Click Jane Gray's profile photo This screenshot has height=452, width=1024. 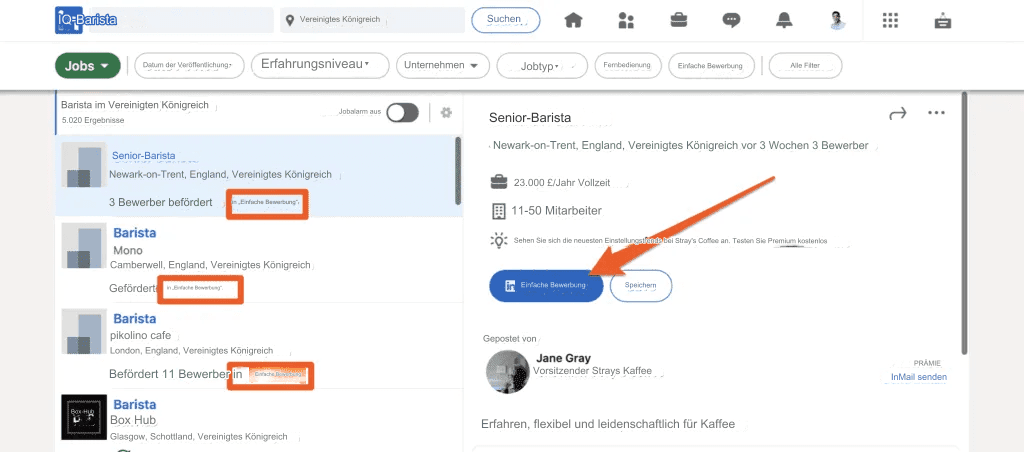[508, 372]
